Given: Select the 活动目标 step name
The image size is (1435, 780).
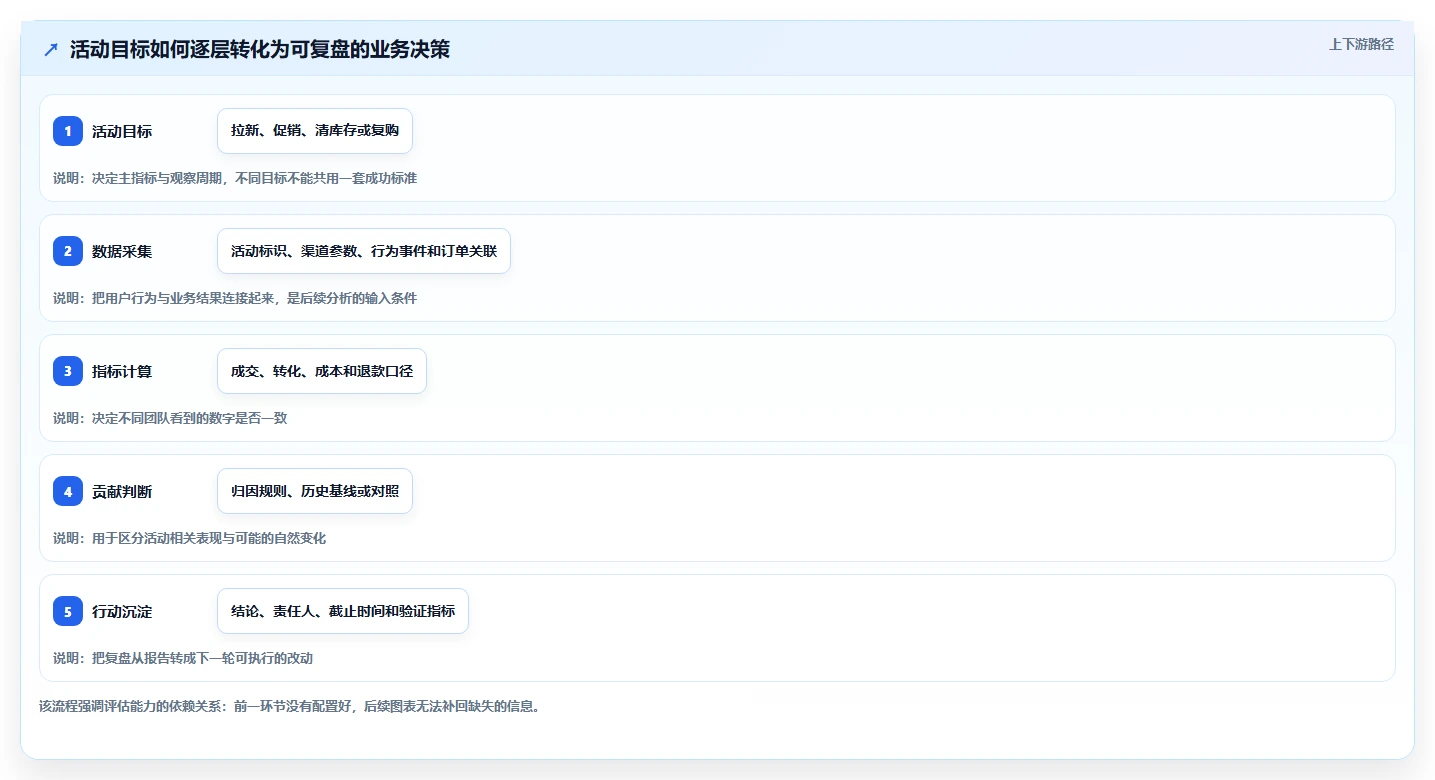Looking at the screenshot, I should [122, 131].
